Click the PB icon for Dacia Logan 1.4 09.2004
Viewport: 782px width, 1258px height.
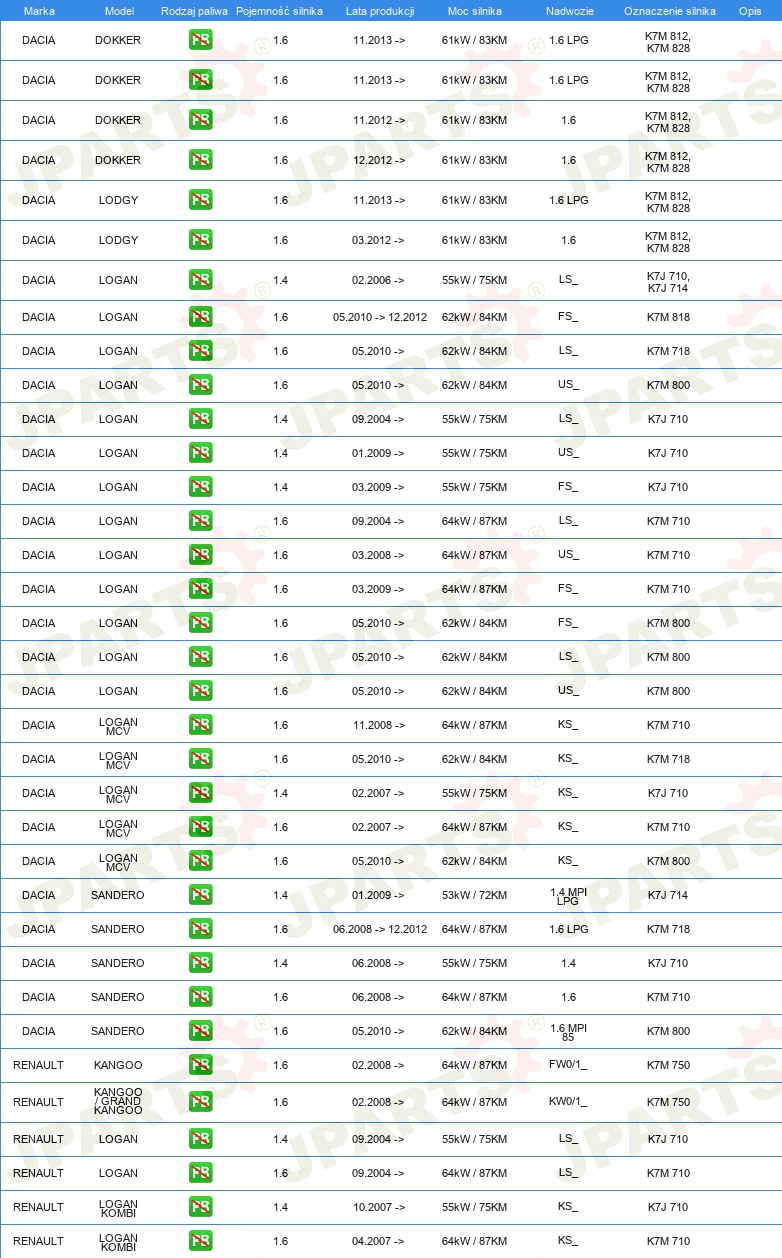coord(200,419)
